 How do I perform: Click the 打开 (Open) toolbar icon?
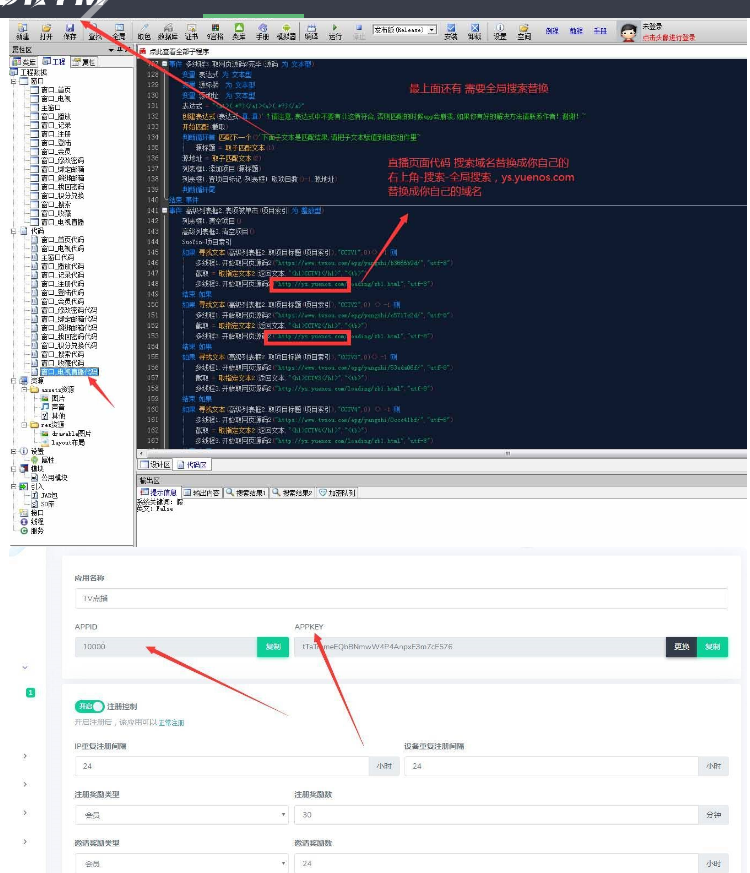(x=46, y=31)
